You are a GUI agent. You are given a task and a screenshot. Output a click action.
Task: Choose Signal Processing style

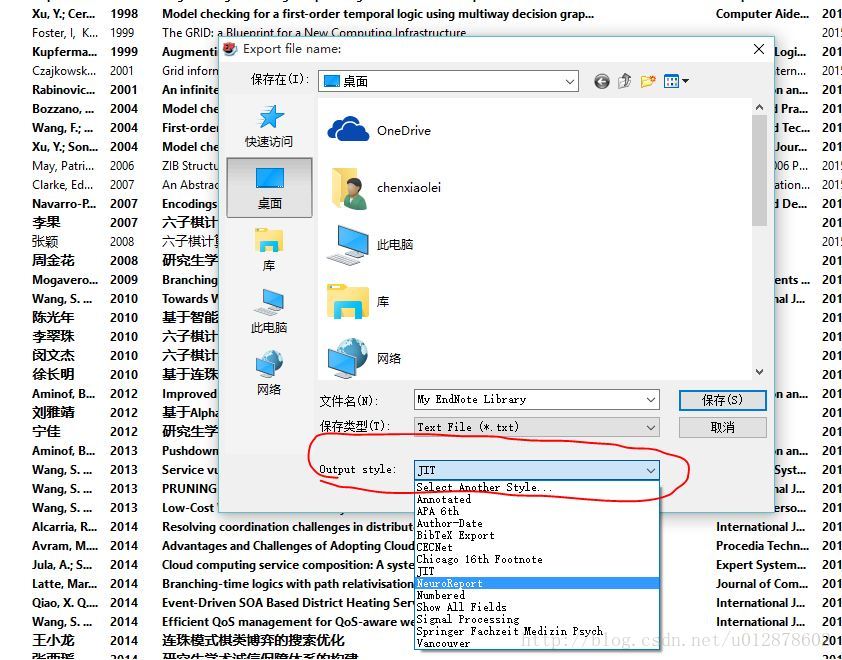pyautogui.click(x=537, y=619)
